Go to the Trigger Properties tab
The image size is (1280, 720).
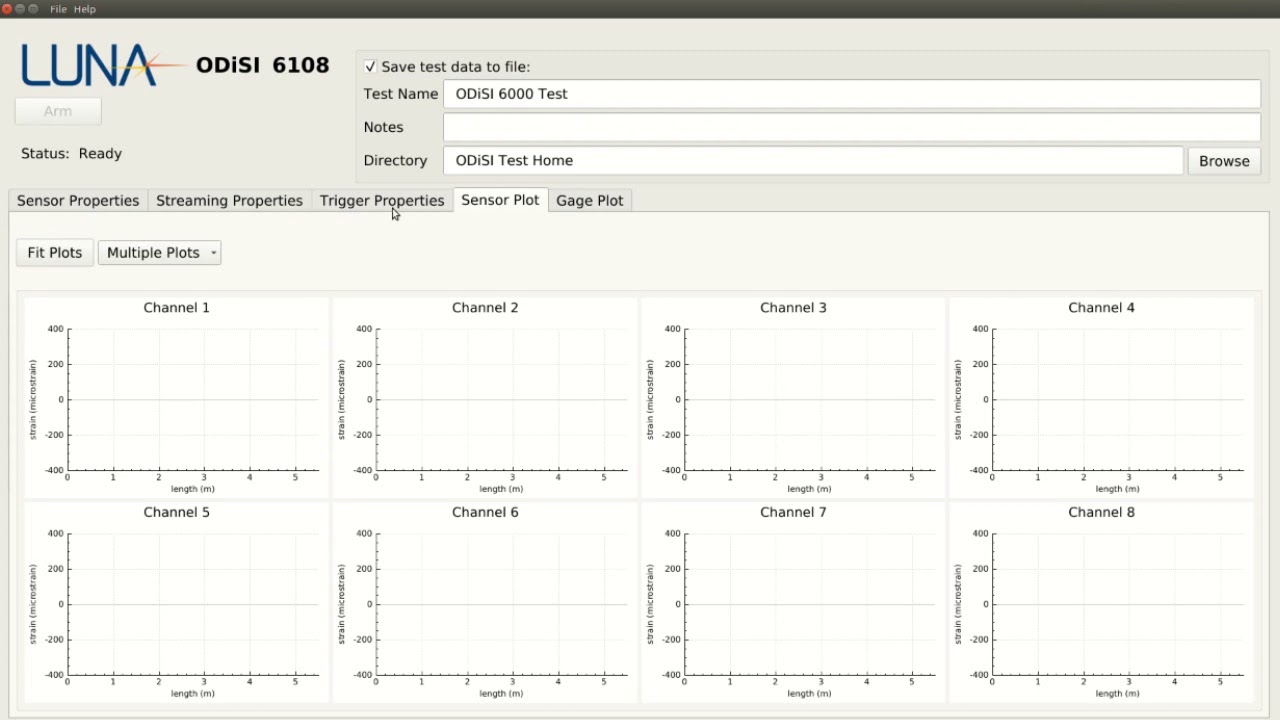pos(382,200)
